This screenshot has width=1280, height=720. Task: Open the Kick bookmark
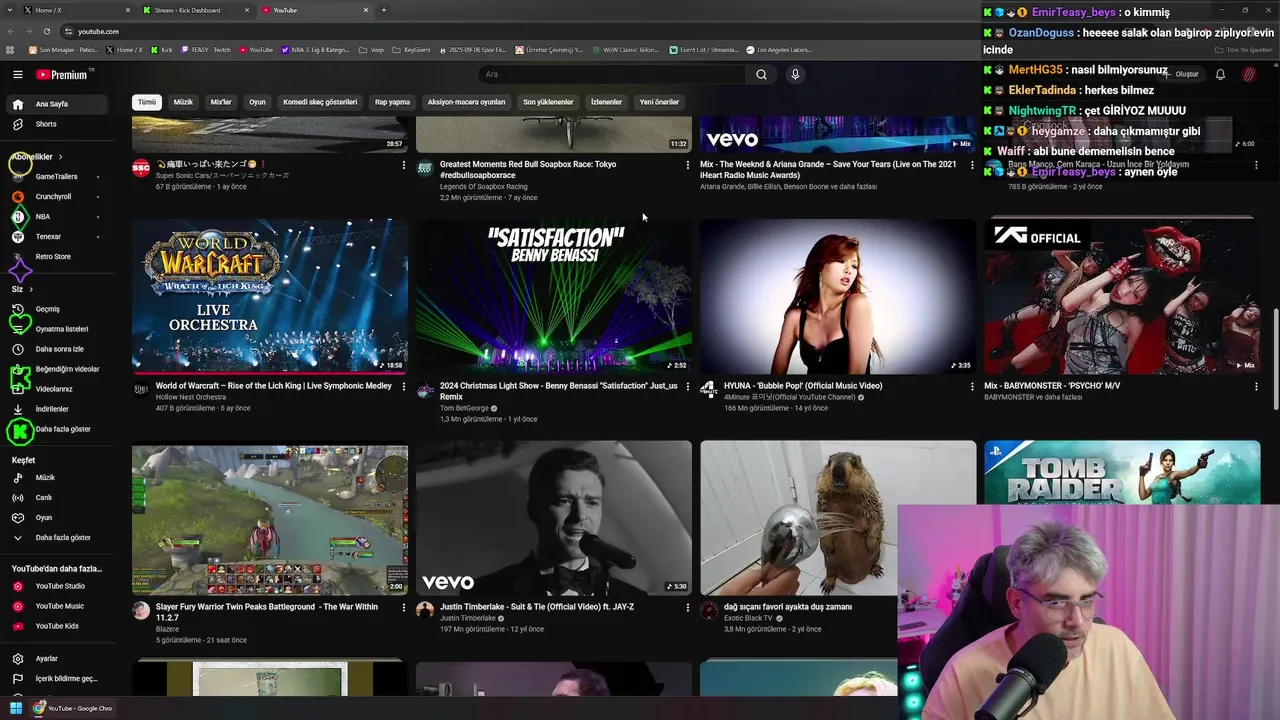click(161, 49)
